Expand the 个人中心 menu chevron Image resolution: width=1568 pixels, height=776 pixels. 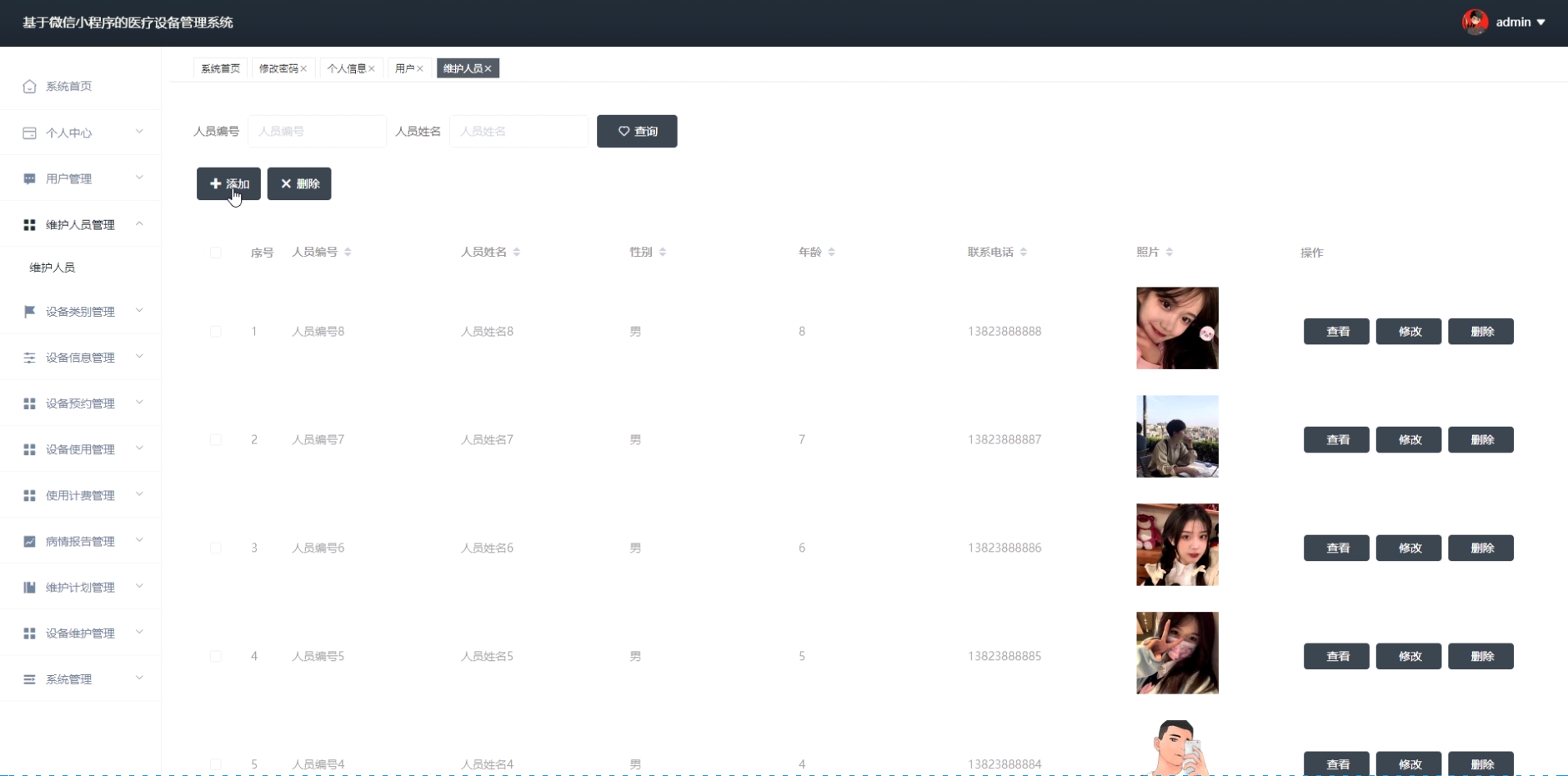139,132
